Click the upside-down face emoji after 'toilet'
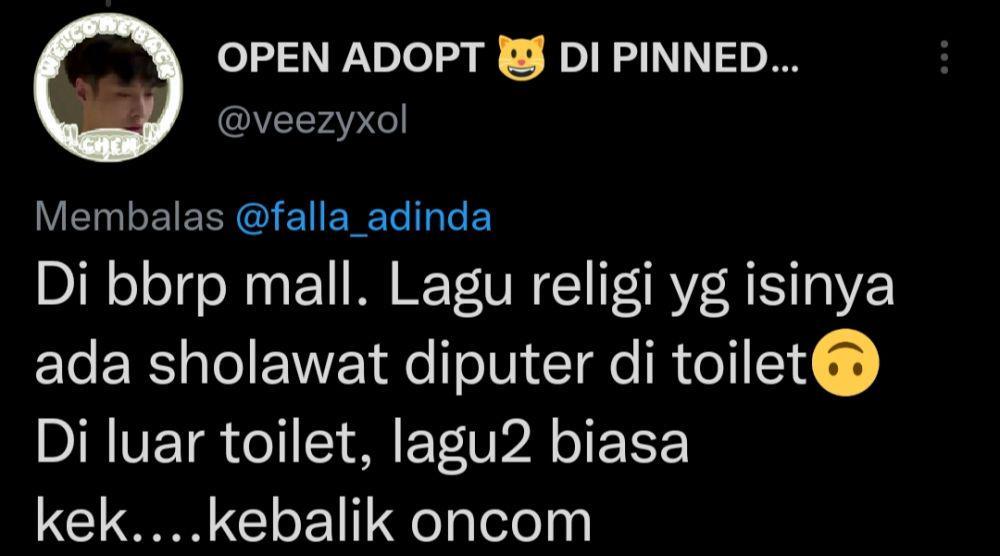 tap(844, 363)
